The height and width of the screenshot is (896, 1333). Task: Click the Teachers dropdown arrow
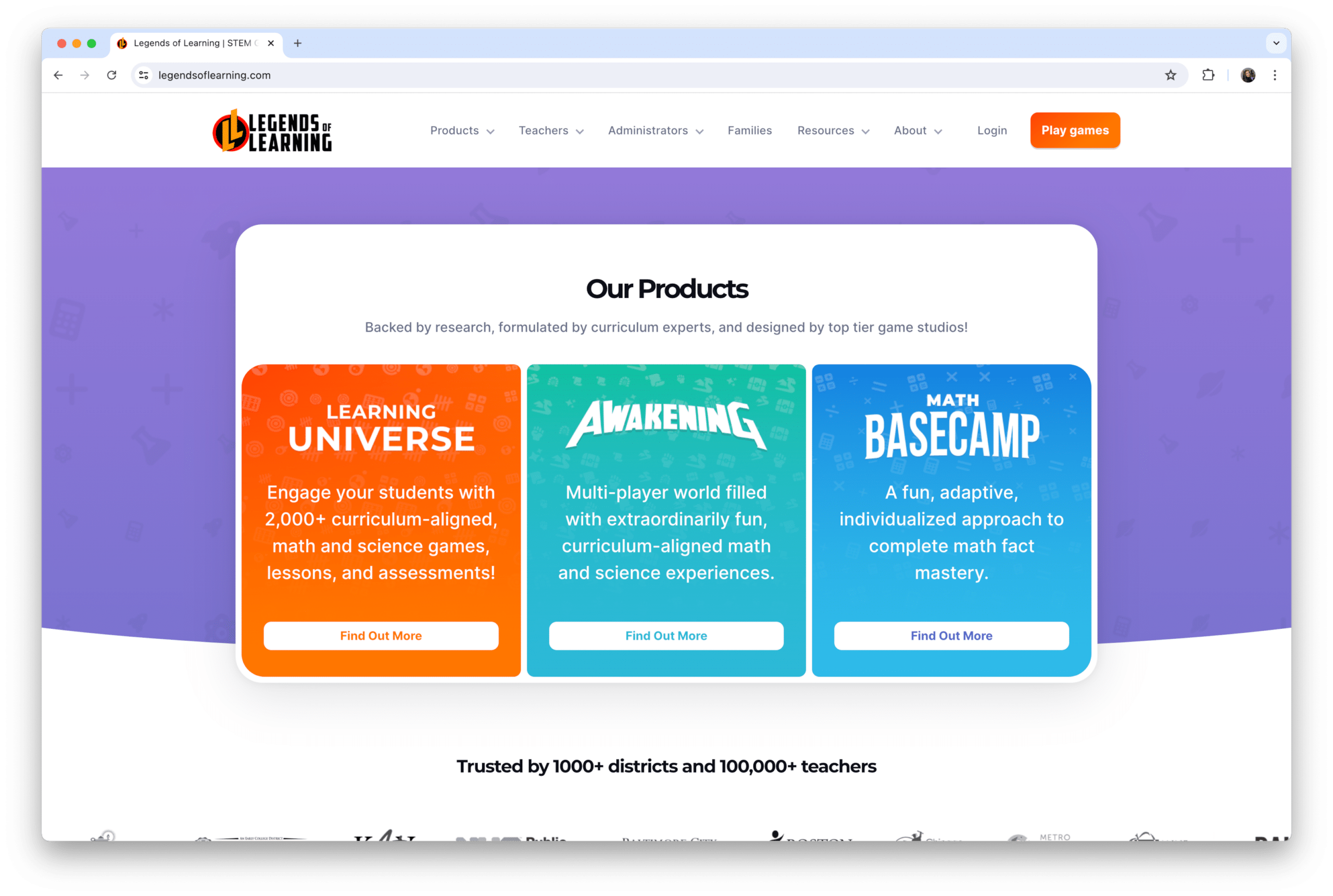(x=579, y=130)
